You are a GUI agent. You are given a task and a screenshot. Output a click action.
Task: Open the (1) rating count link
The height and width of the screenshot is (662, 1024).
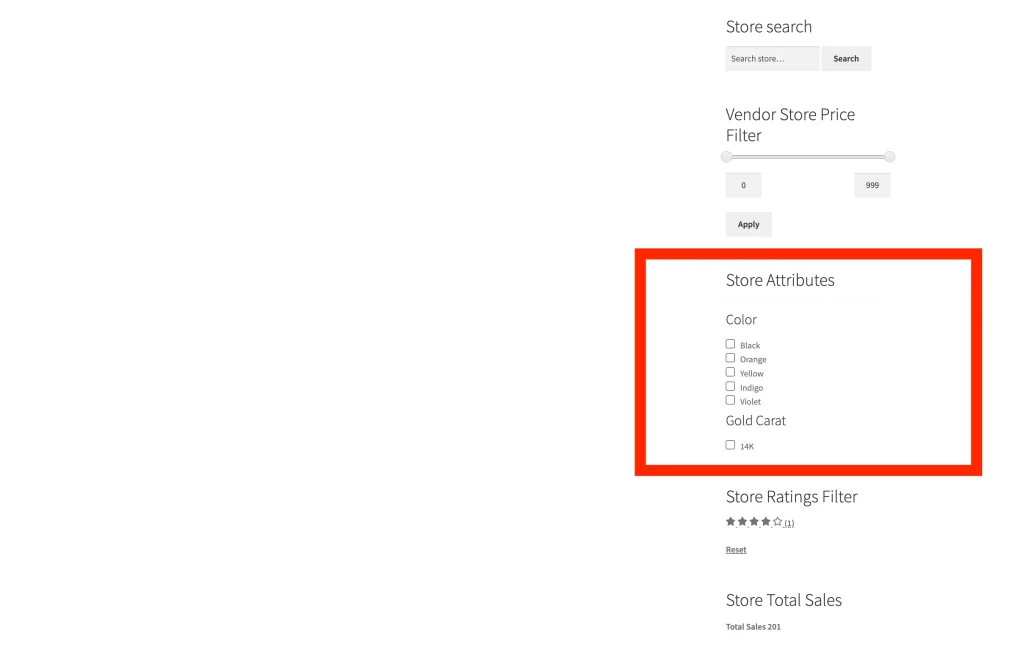tap(789, 523)
